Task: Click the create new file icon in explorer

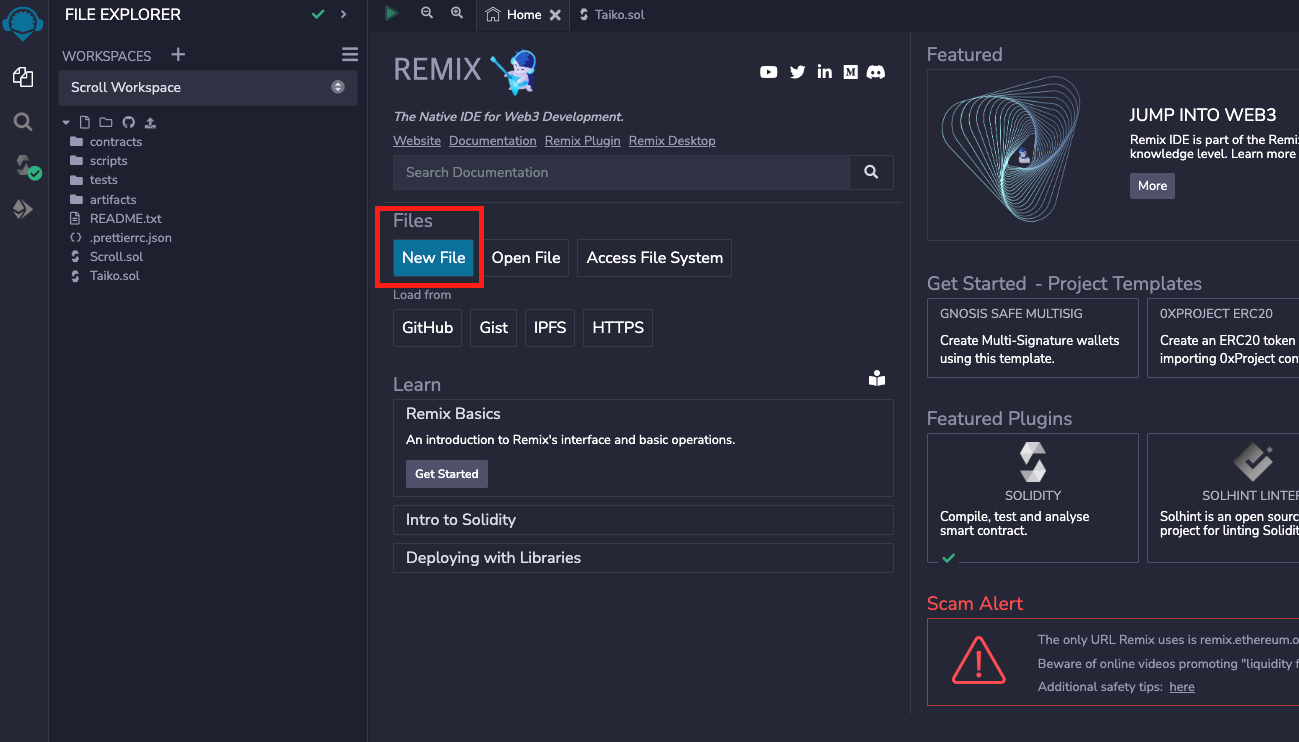Action: (84, 123)
